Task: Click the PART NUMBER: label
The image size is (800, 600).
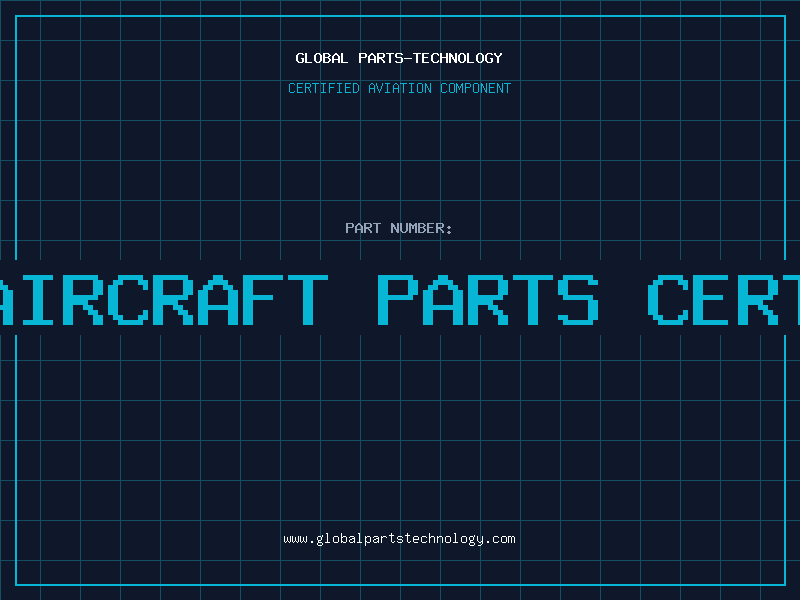Action: click(399, 228)
